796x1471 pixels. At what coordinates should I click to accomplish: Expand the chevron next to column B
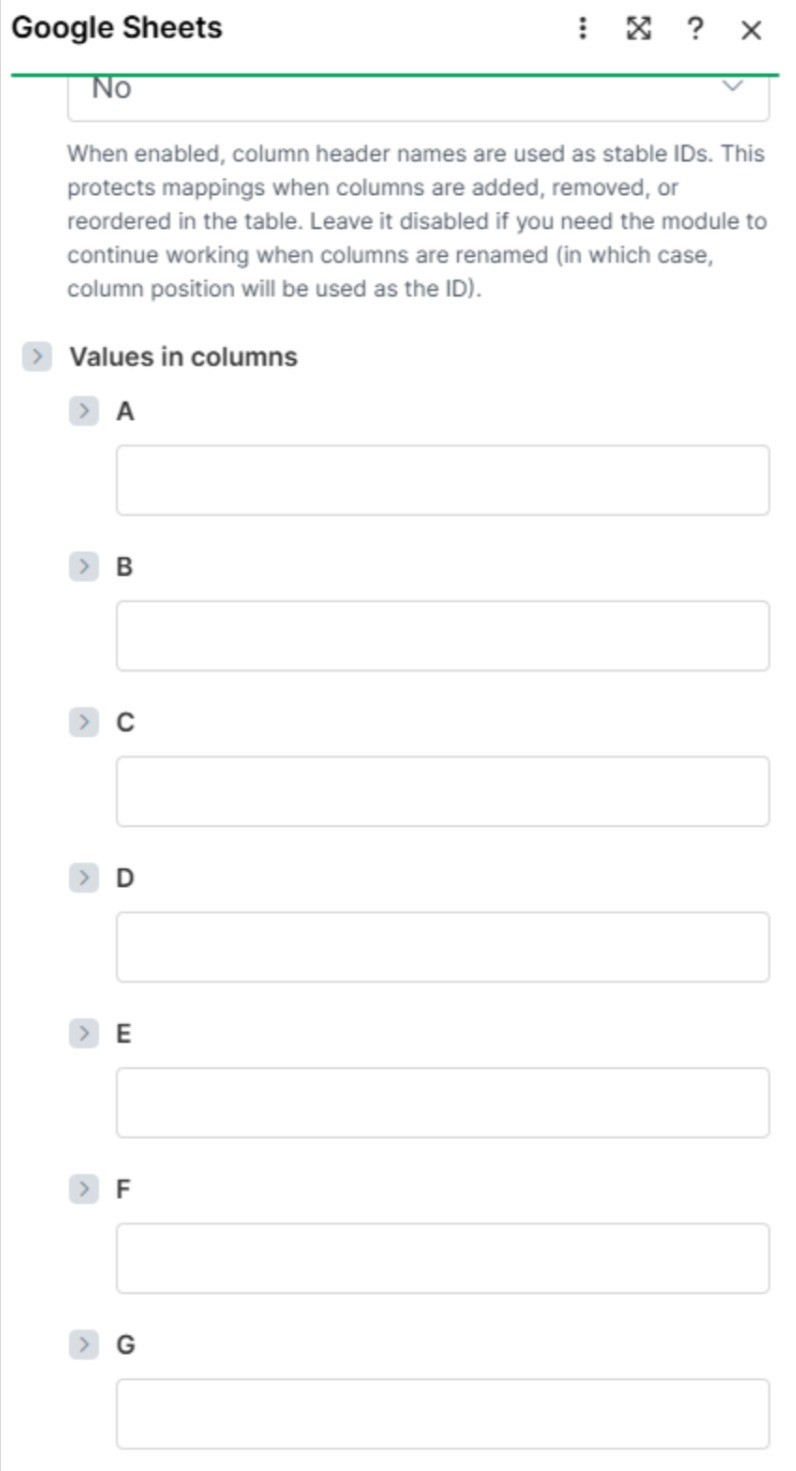coord(84,567)
